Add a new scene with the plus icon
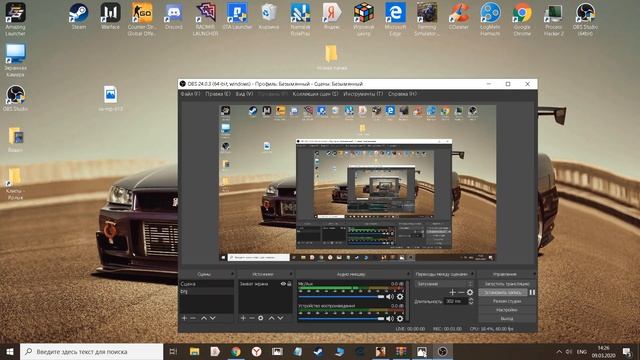Screen dimensions: 640x360 coord(184,318)
